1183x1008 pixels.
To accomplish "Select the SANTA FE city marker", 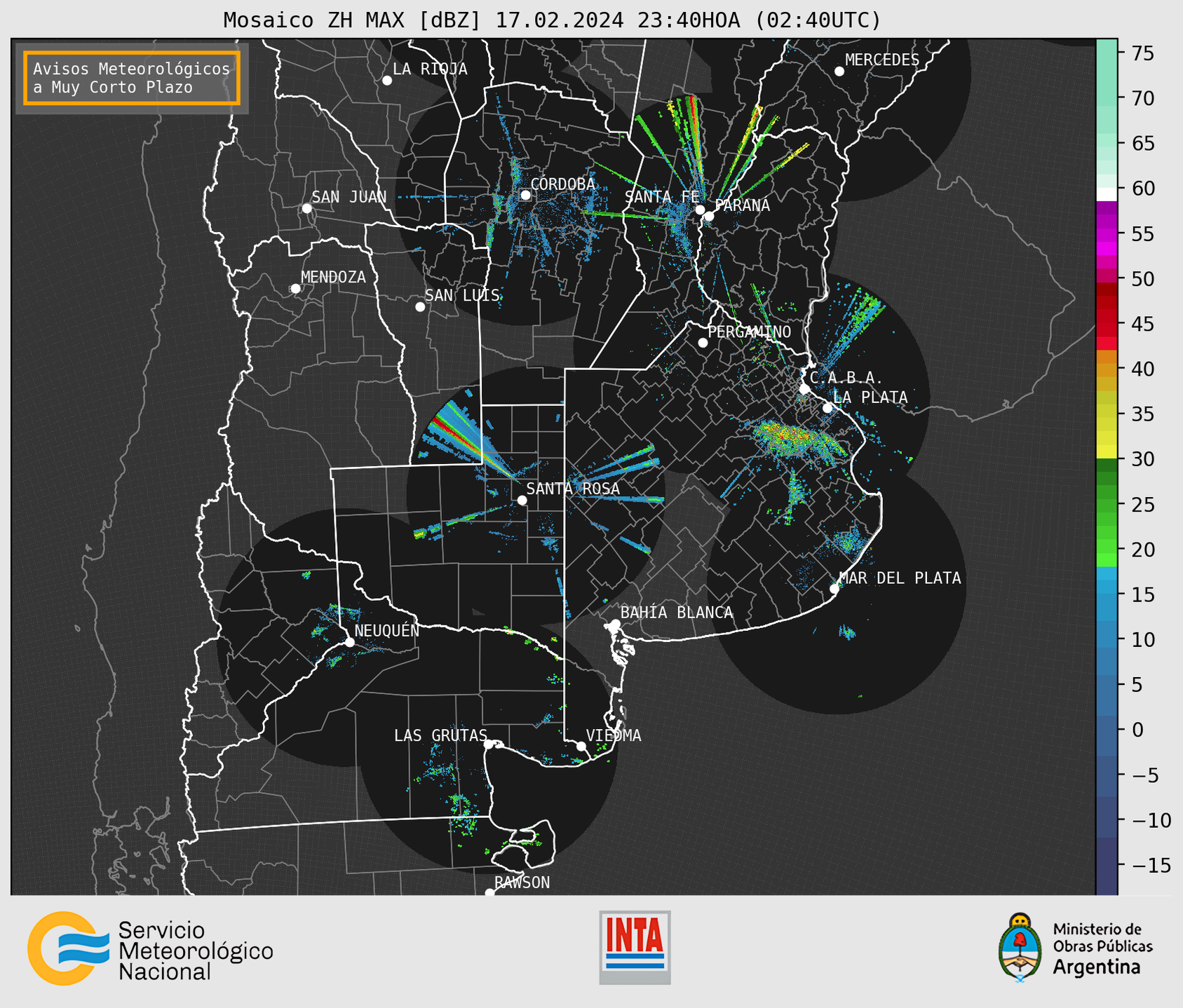I will tap(700, 210).
